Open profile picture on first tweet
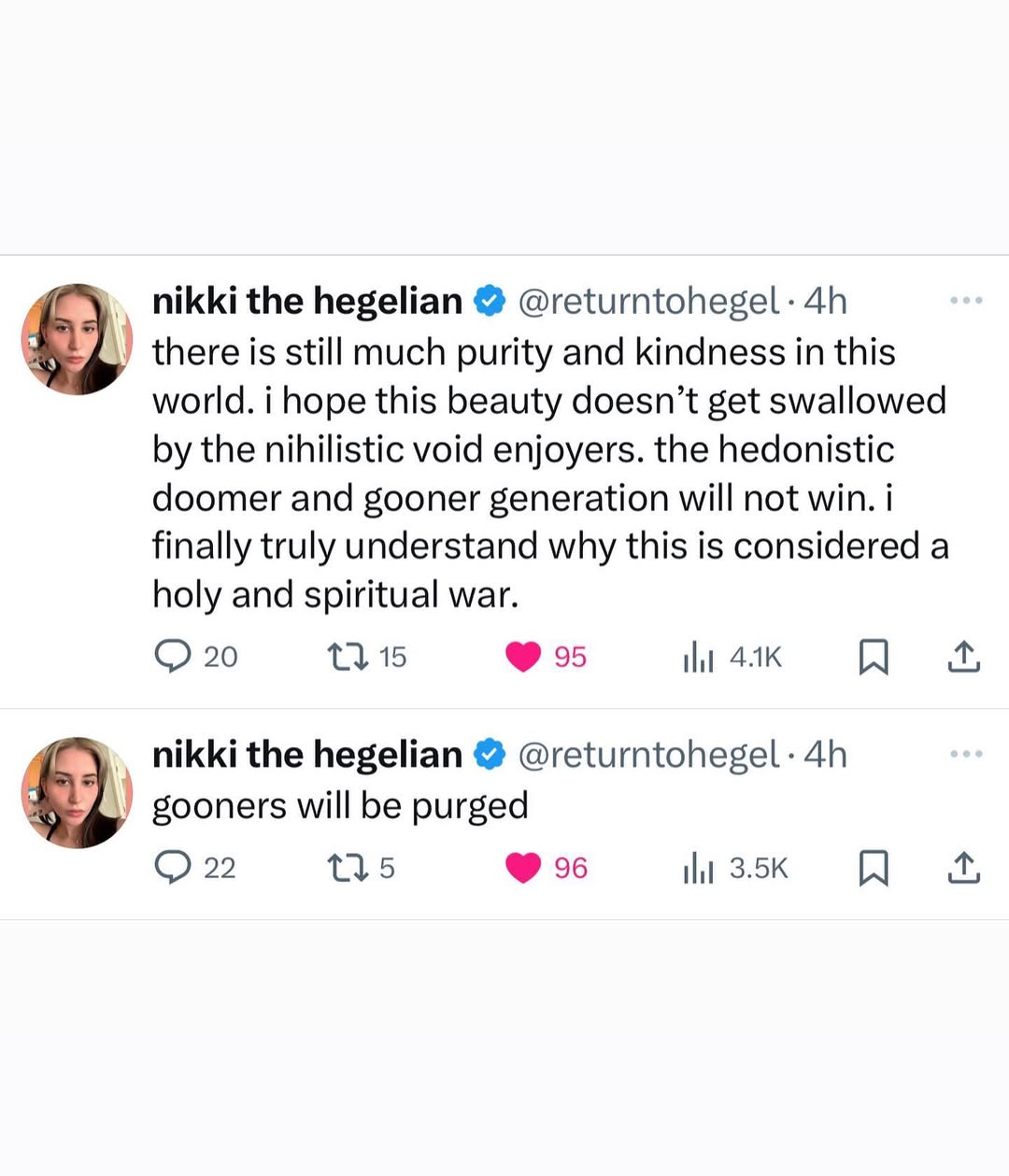 tap(77, 339)
